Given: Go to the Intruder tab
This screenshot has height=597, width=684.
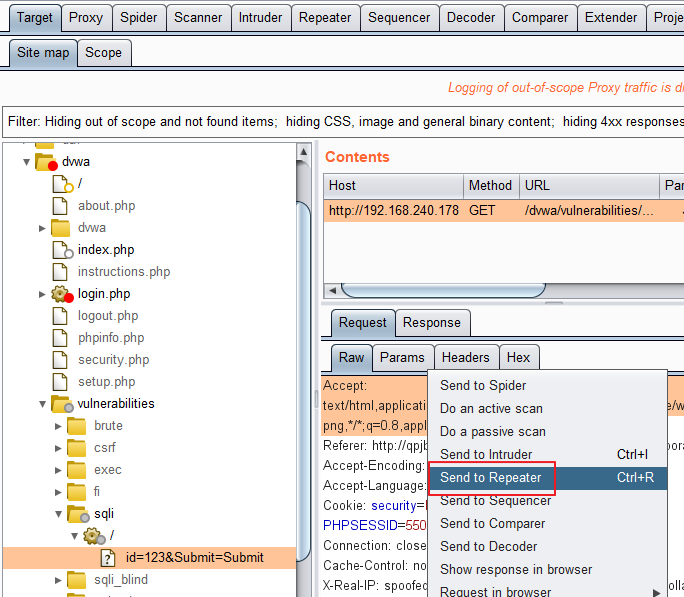Looking at the screenshot, I should click(x=260, y=18).
